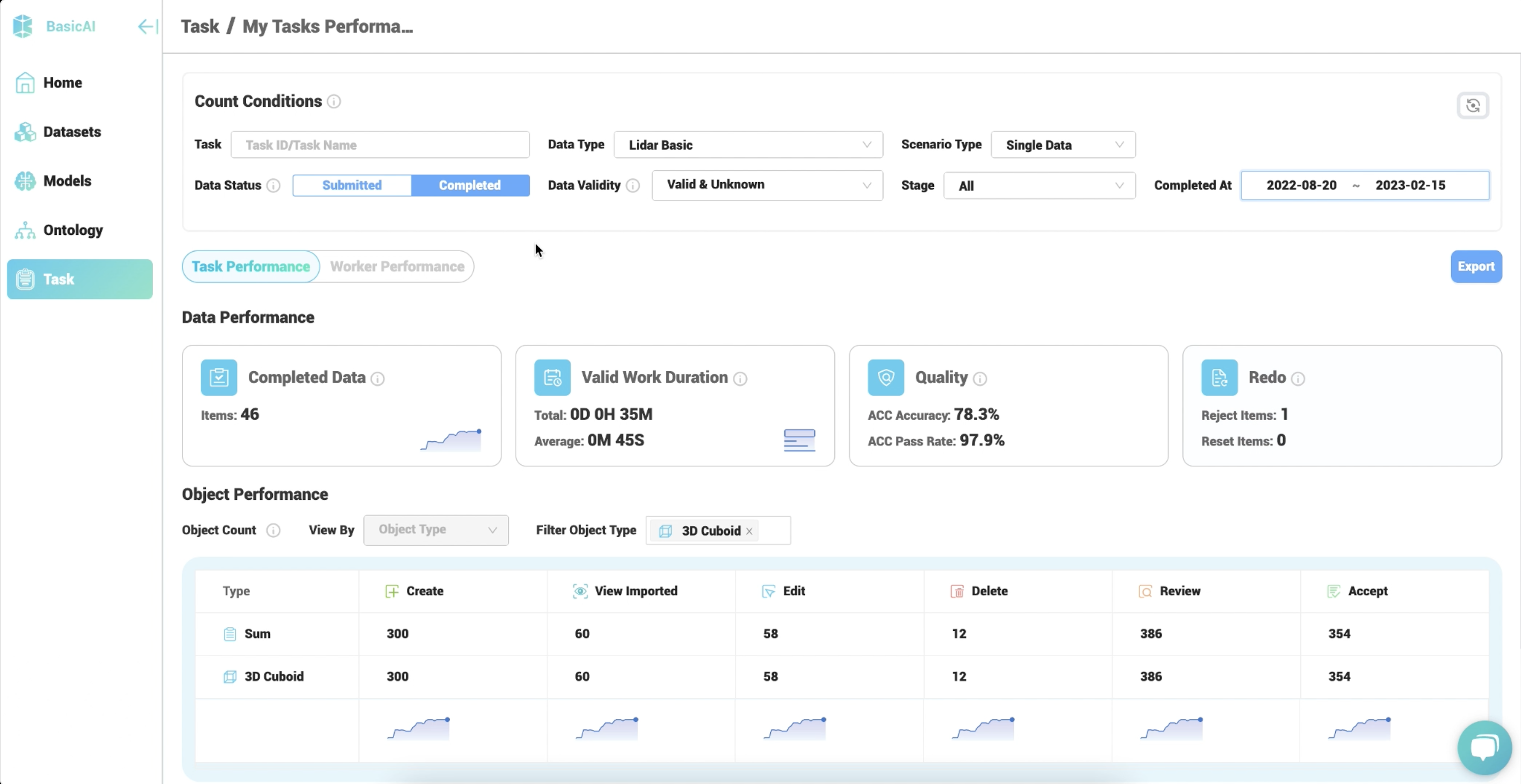Click the View Imported eye icon

tap(580, 591)
